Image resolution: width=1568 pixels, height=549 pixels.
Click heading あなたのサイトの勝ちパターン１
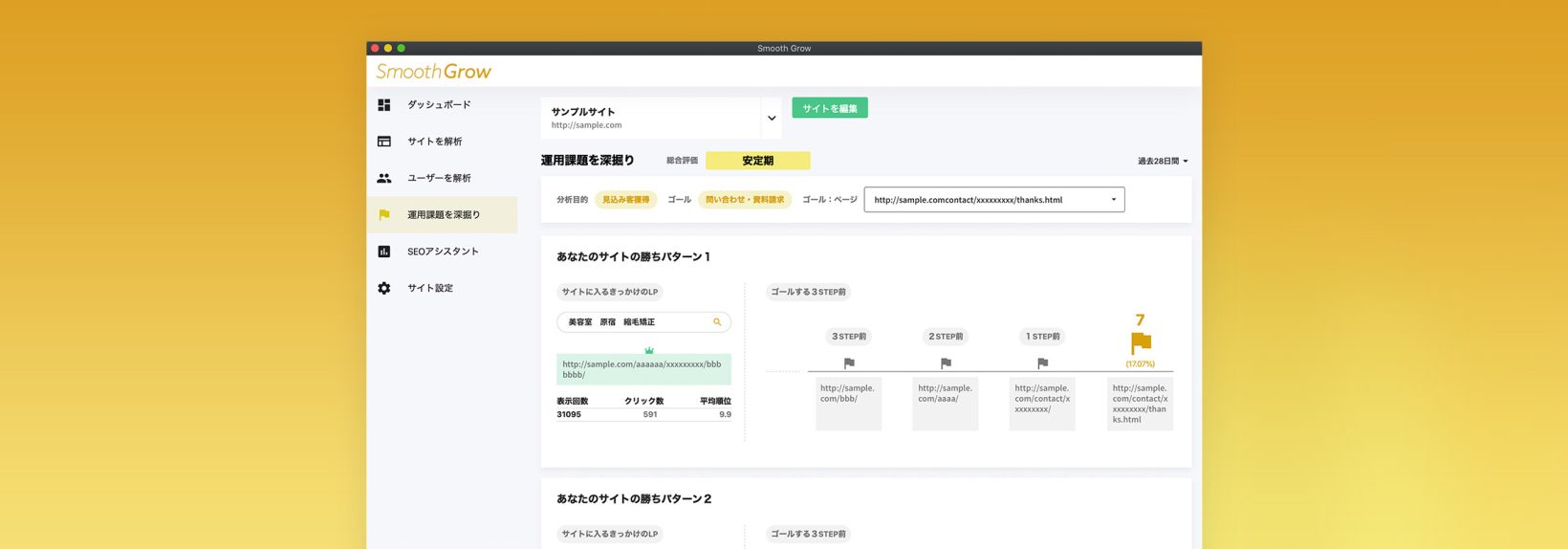[x=633, y=256]
